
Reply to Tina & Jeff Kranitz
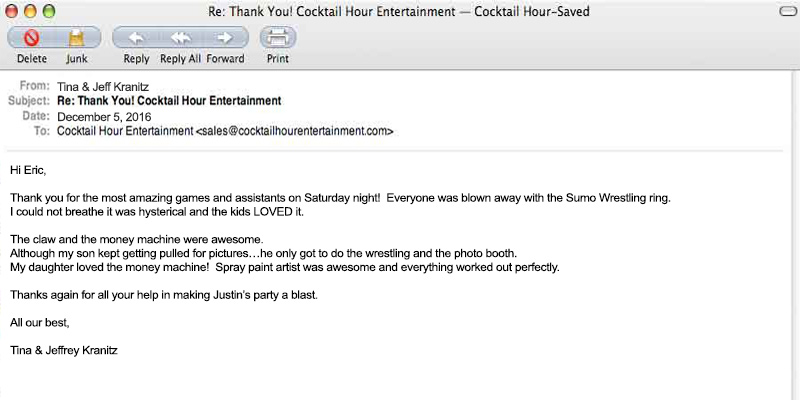point(136,39)
